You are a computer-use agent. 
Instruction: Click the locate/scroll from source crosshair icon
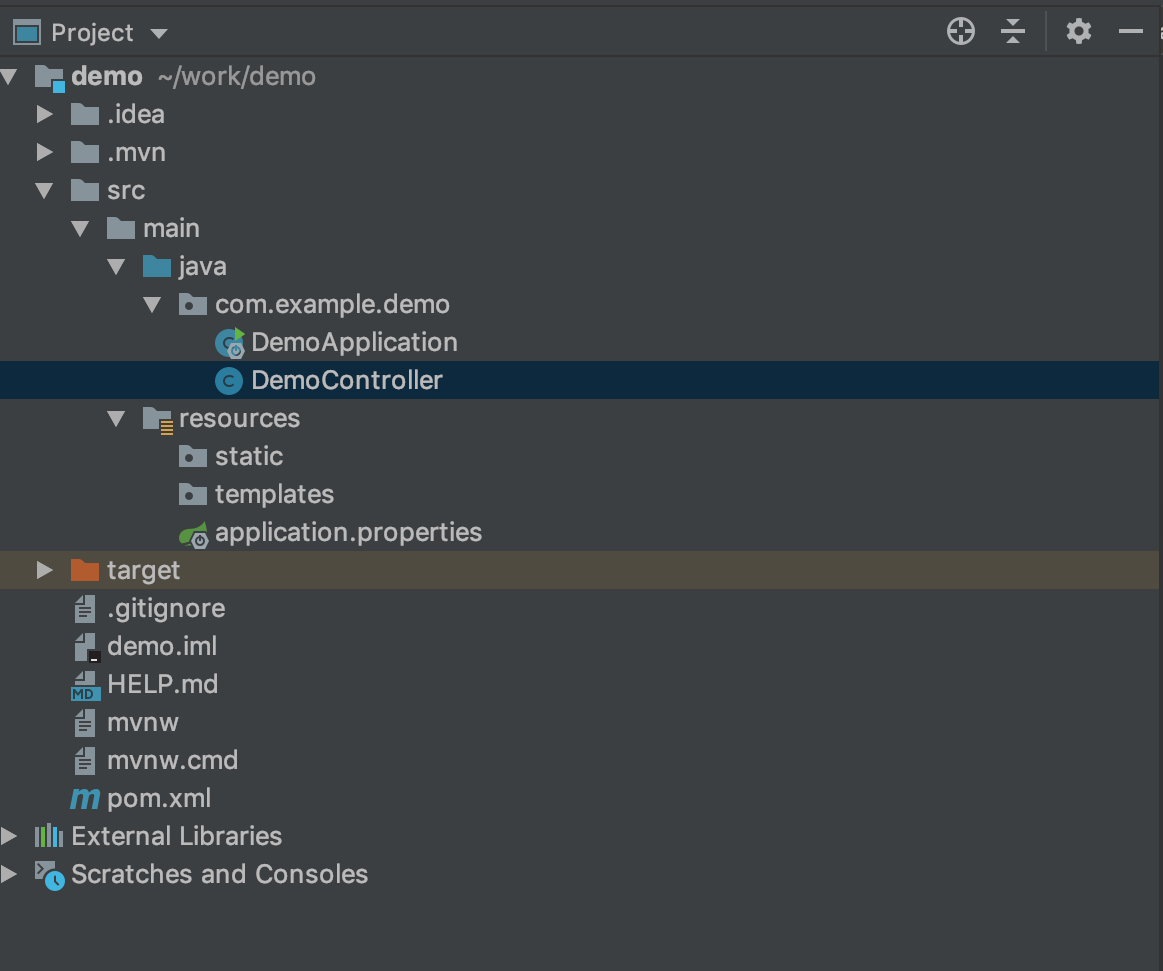[x=960, y=32]
